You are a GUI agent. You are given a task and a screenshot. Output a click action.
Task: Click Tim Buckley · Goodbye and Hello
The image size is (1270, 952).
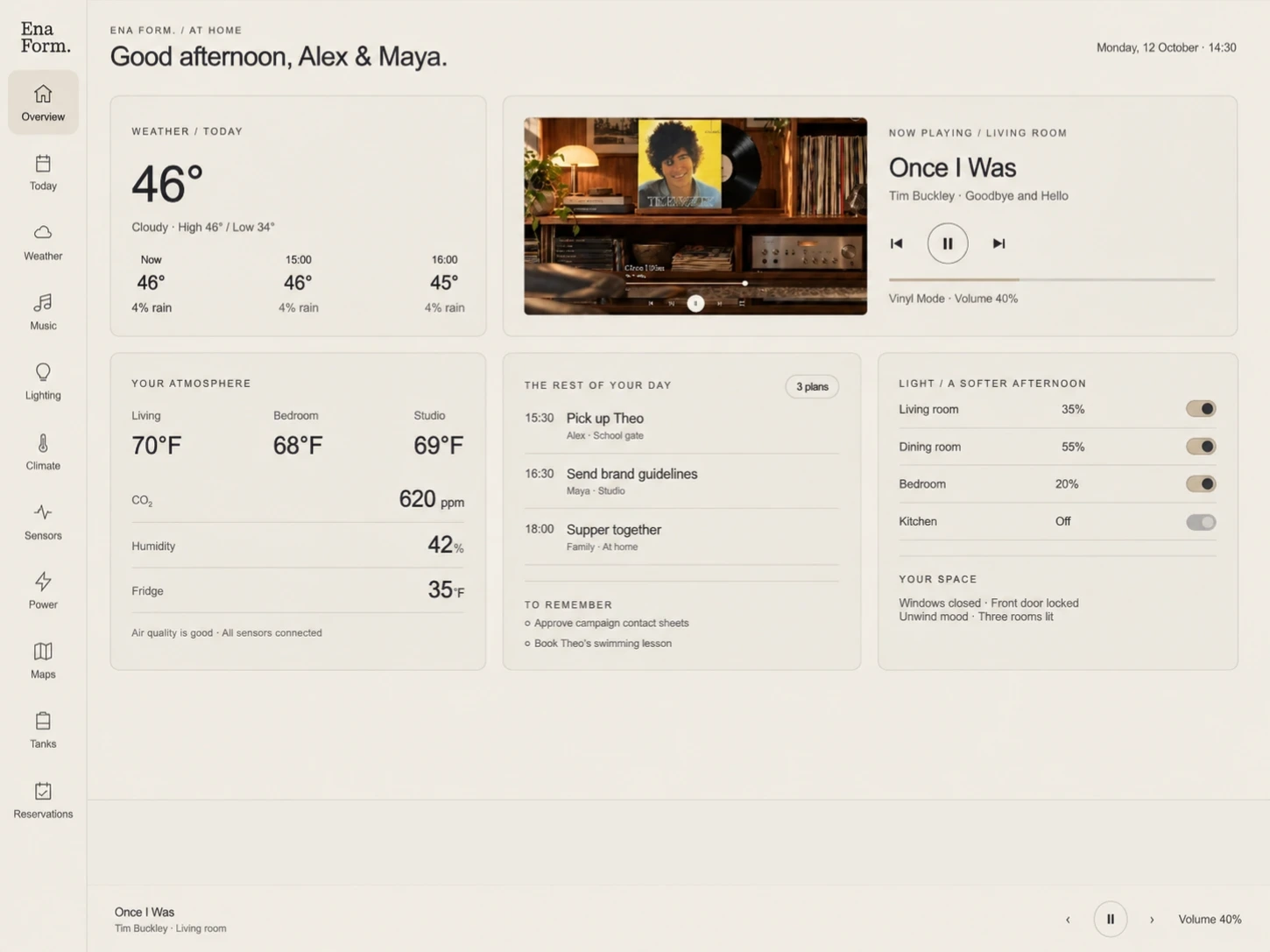(978, 196)
